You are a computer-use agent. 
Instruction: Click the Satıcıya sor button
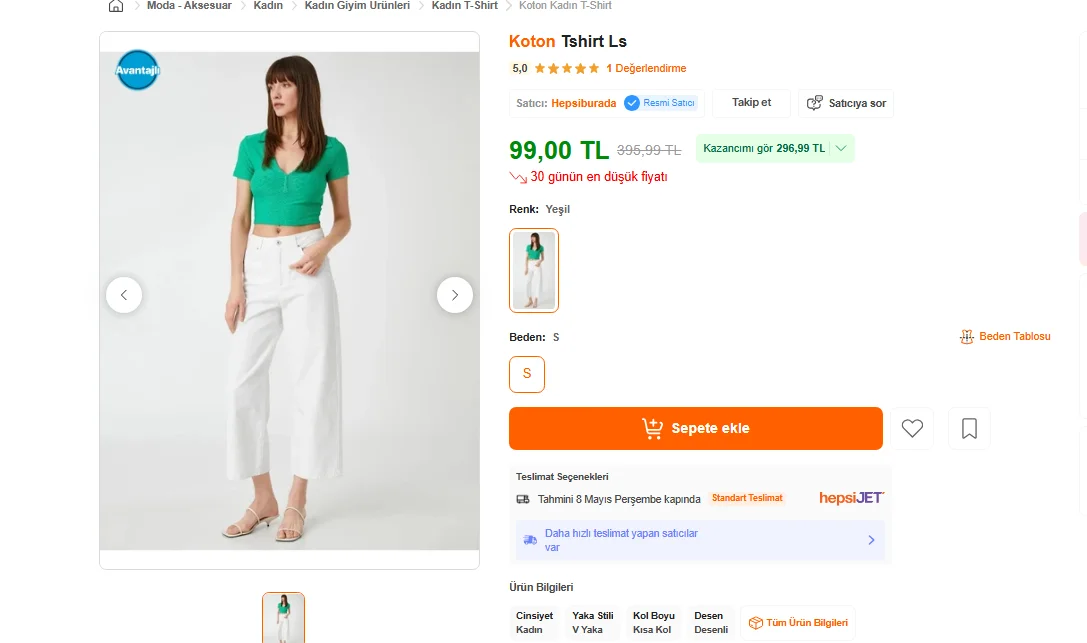coord(846,103)
